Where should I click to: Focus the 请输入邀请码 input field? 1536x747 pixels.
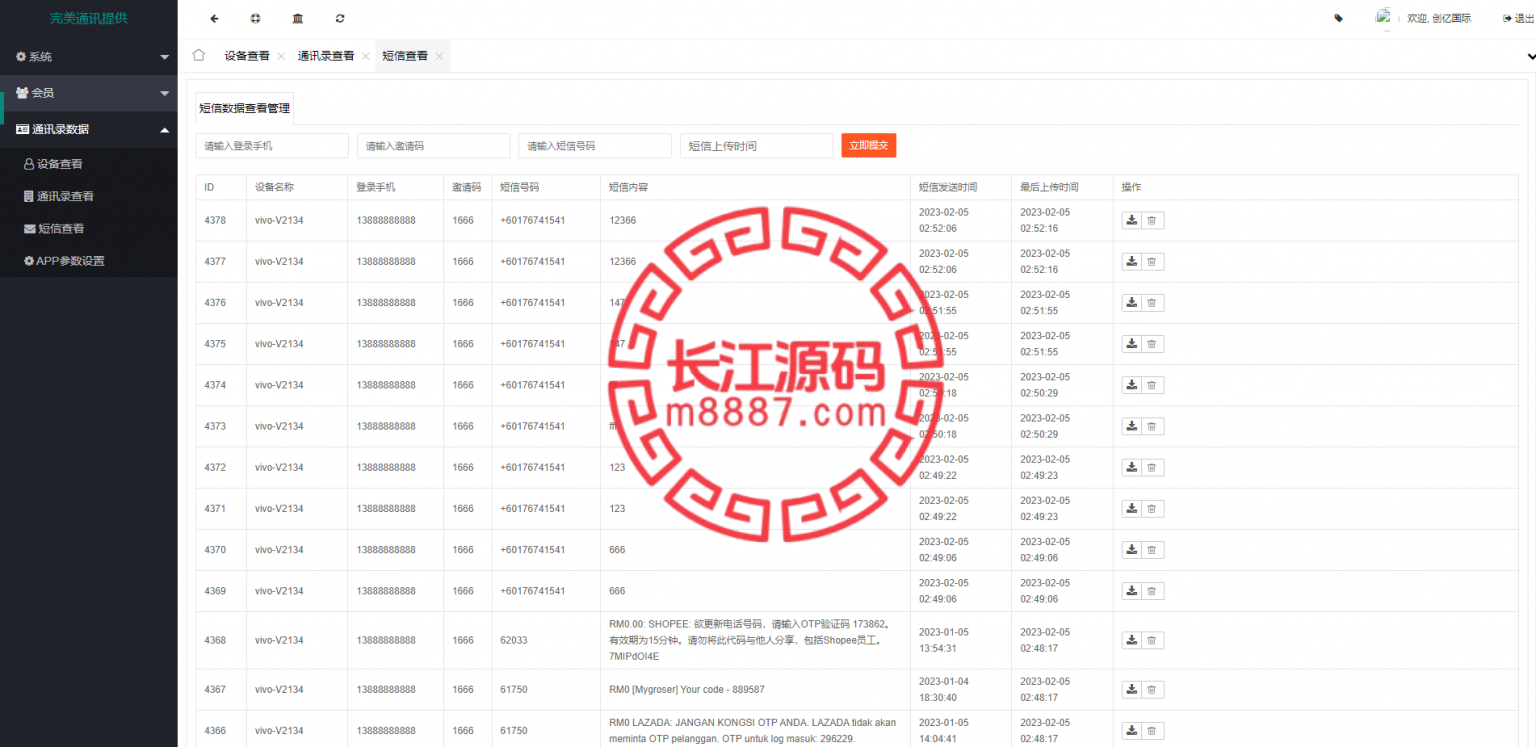click(433, 145)
